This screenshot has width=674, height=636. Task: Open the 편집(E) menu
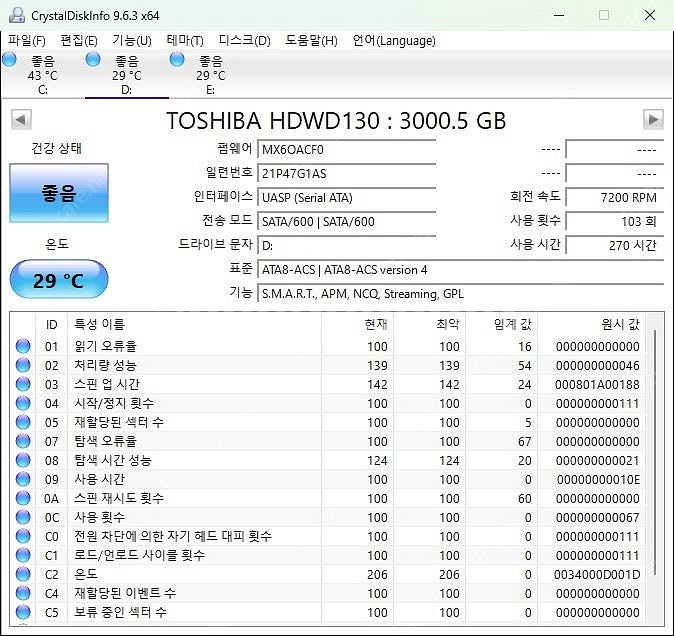point(79,41)
